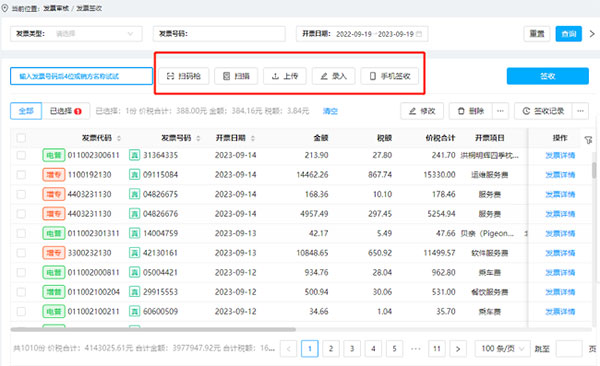Click 真 badge for invoice 14004759
The image size is (600, 366).
[x=134, y=233]
